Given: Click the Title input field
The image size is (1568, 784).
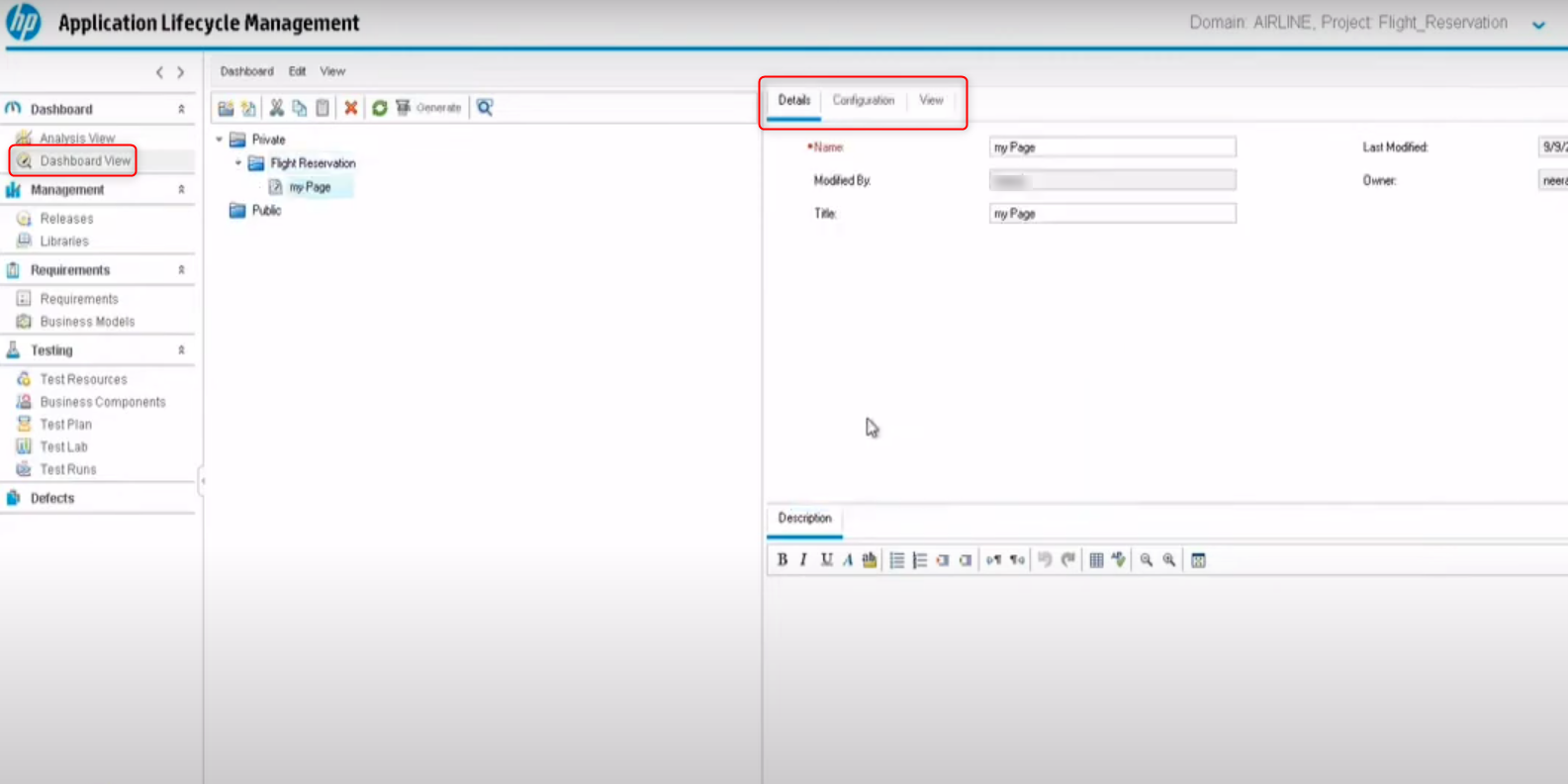Looking at the screenshot, I should coord(1112,214).
